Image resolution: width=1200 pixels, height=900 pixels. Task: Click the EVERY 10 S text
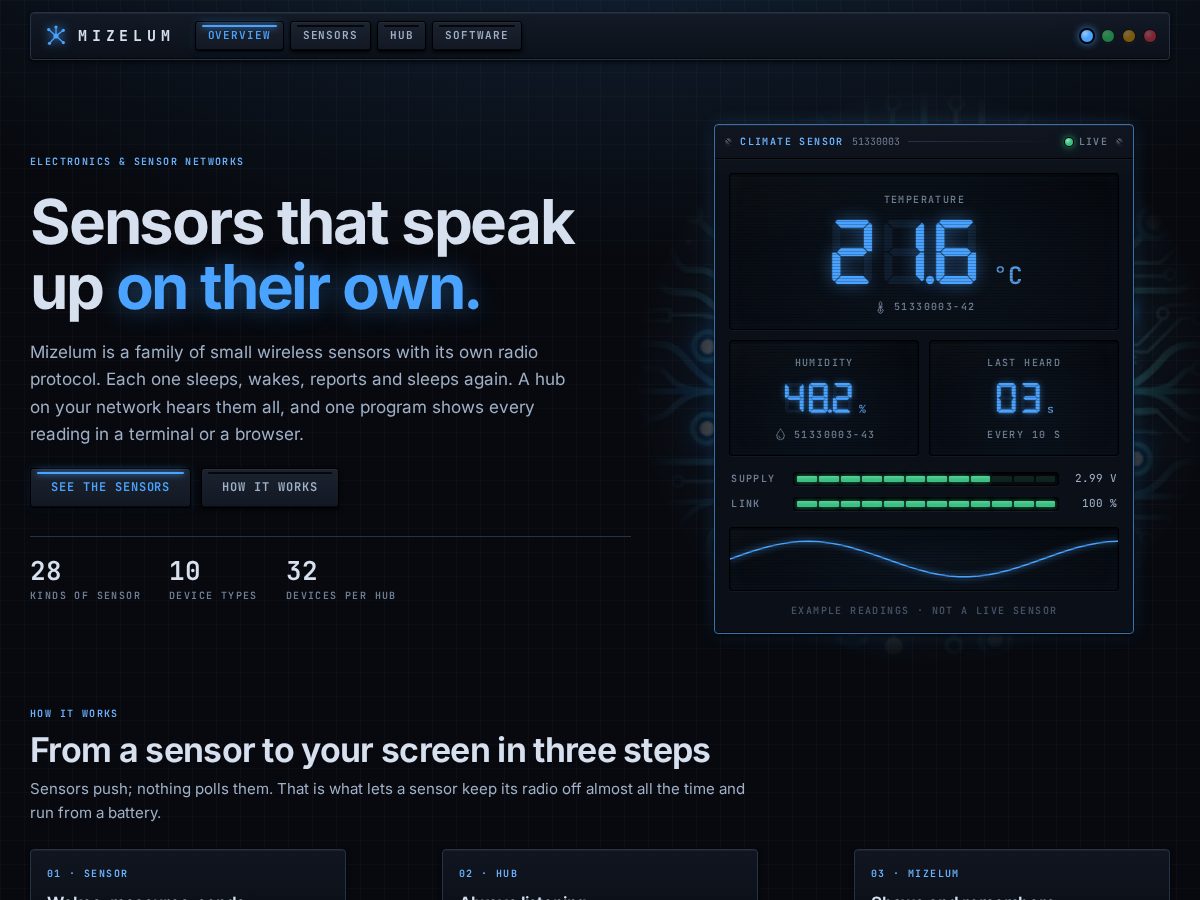point(1024,435)
